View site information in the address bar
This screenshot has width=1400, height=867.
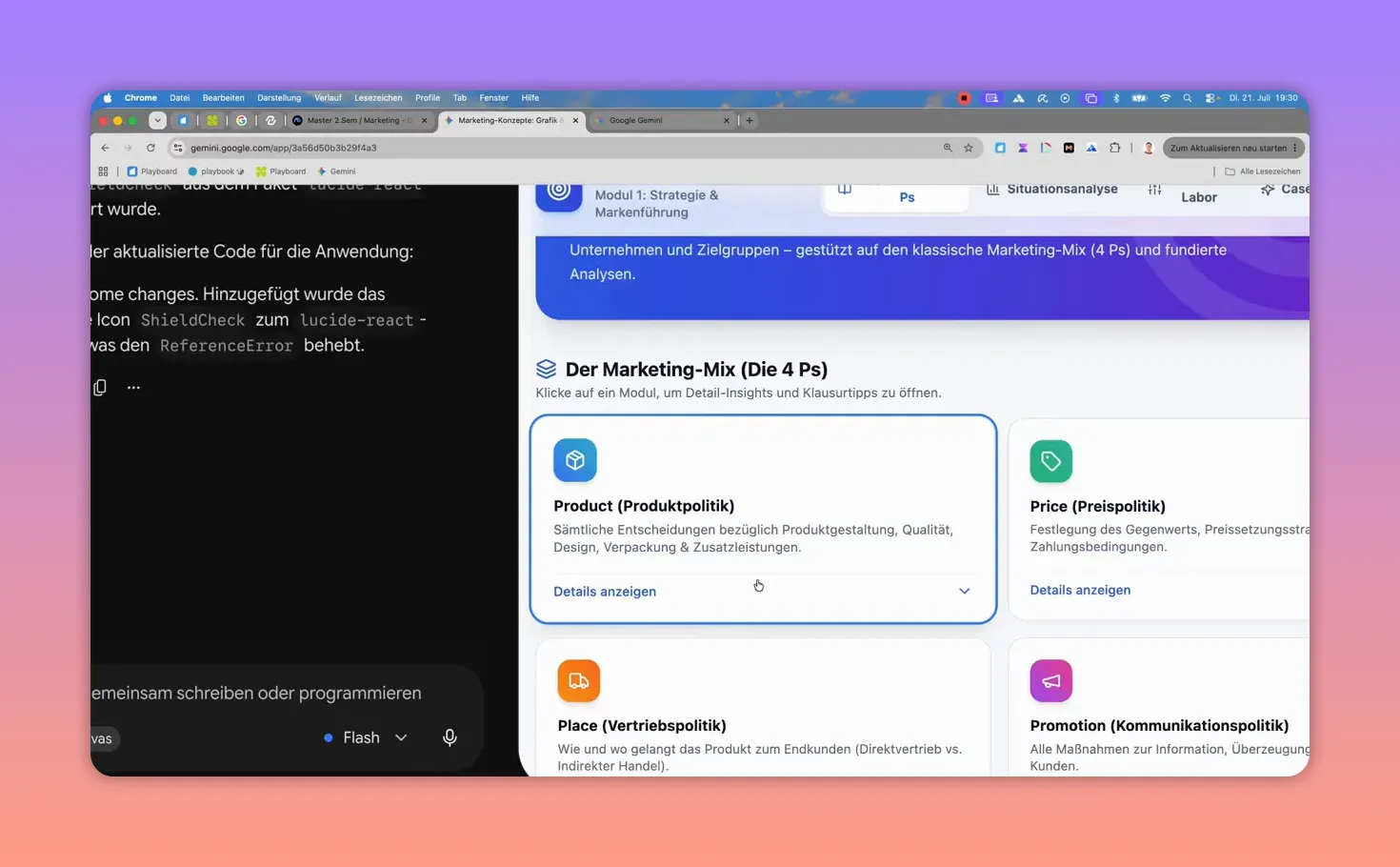point(178,148)
